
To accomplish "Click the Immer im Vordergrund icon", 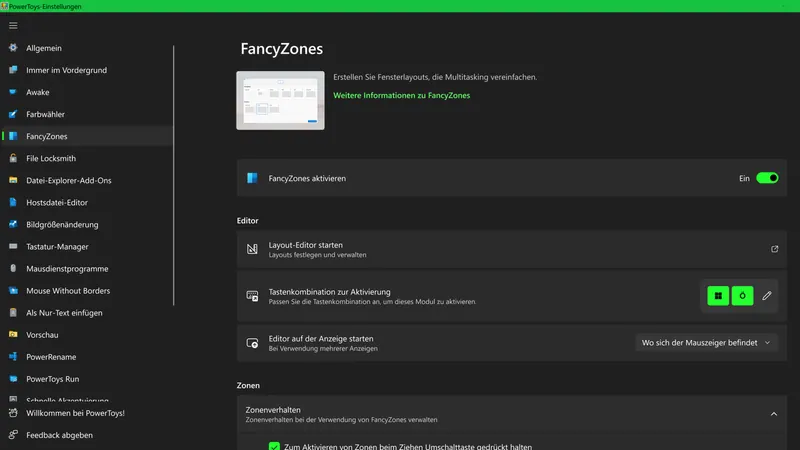I will click(13, 70).
